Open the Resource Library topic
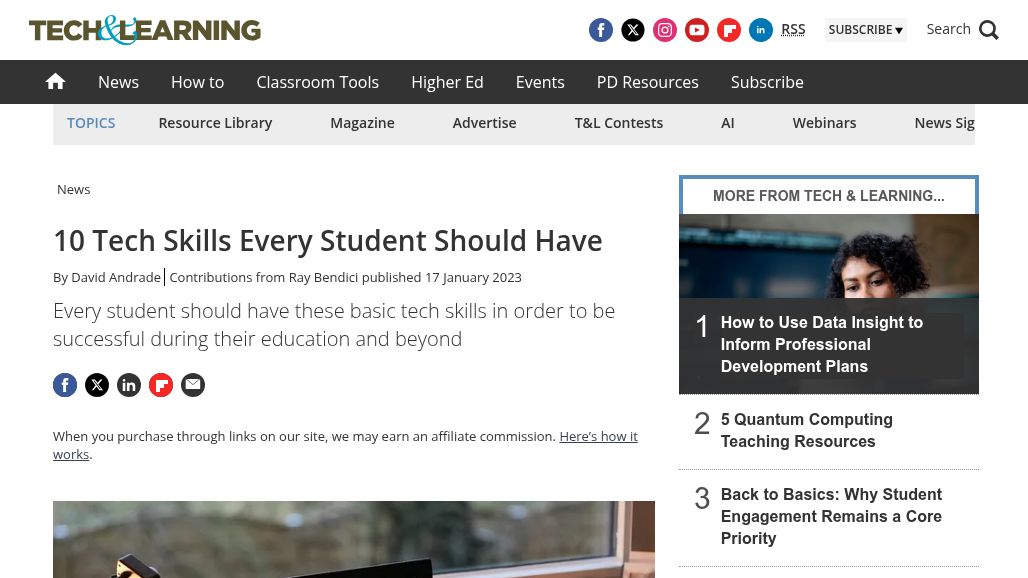The image size is (1028, 578). tap(215, 123)
